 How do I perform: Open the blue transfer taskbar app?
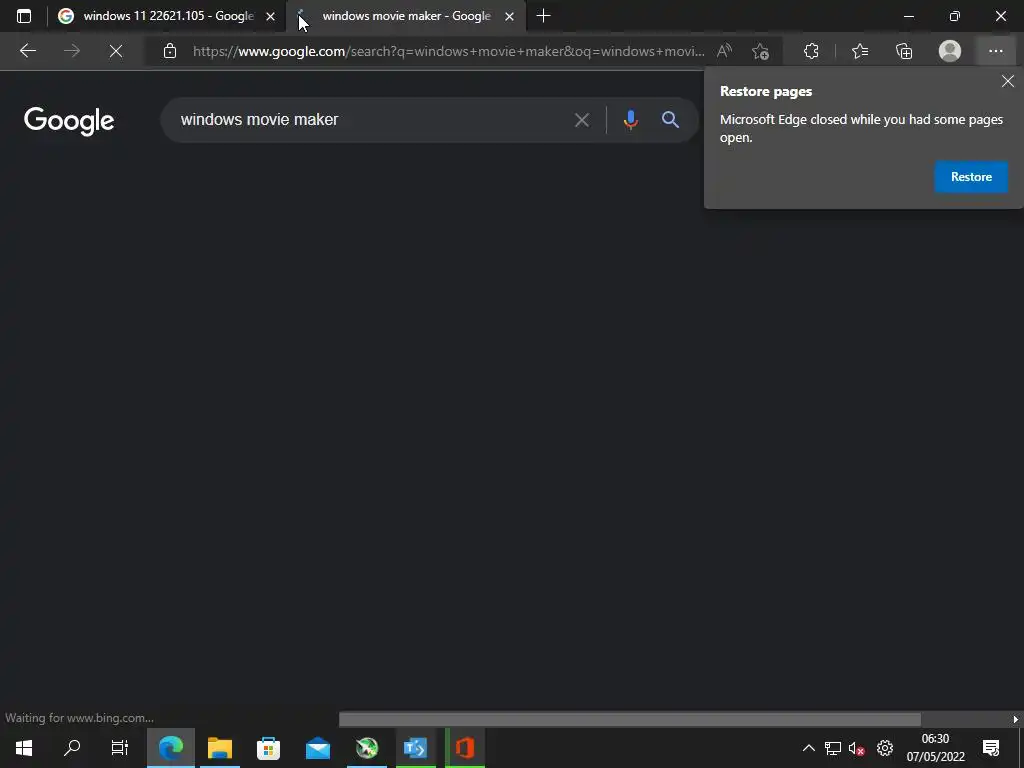415,748
